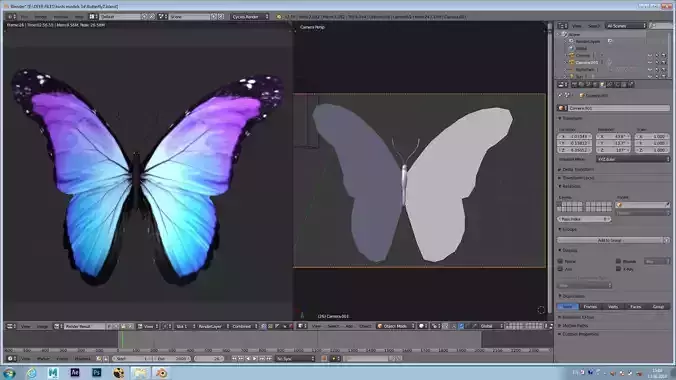
Task: Select the Frames duplication tab
Action: point(590,307)
